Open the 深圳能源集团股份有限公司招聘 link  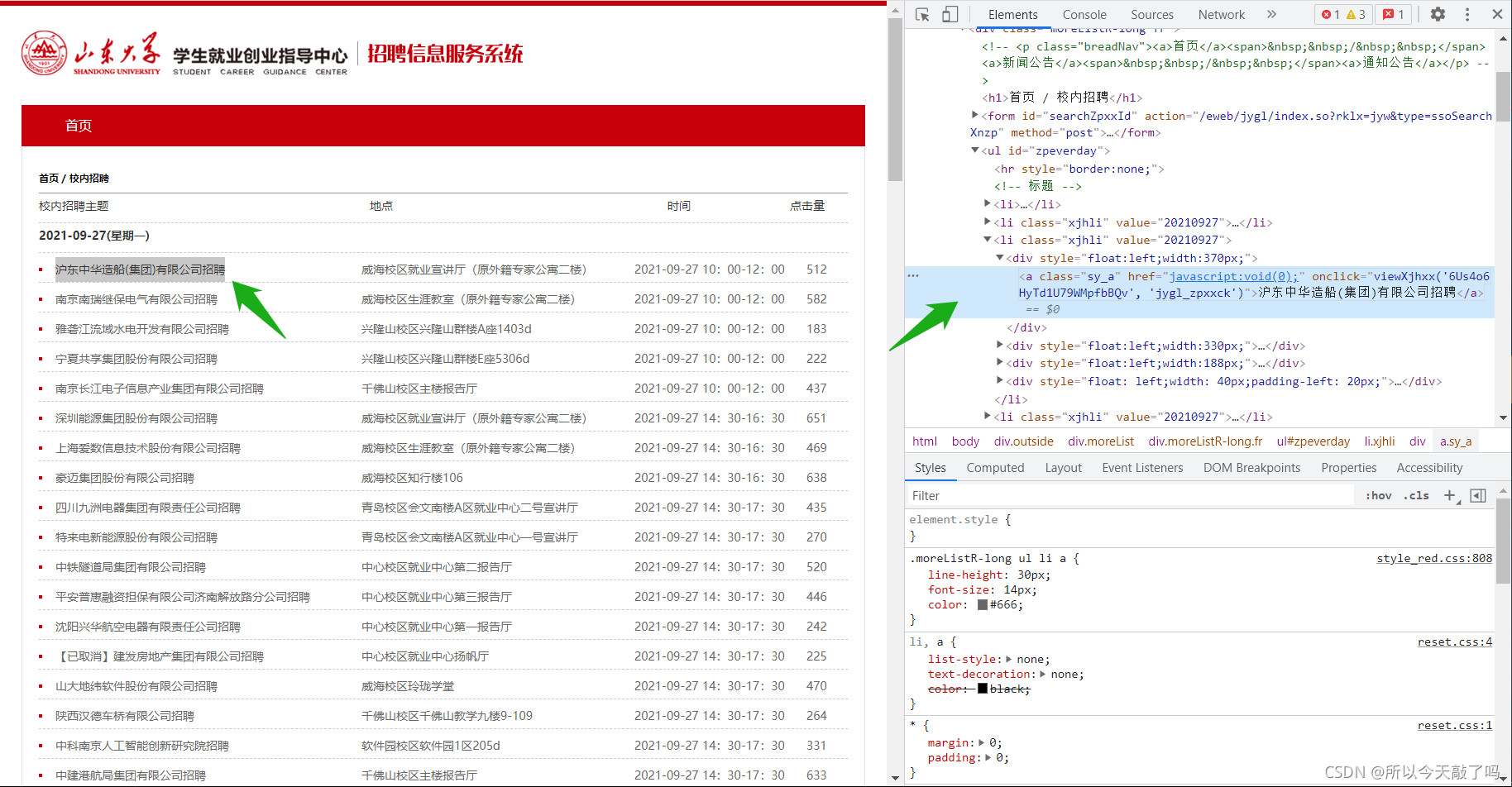136,418
